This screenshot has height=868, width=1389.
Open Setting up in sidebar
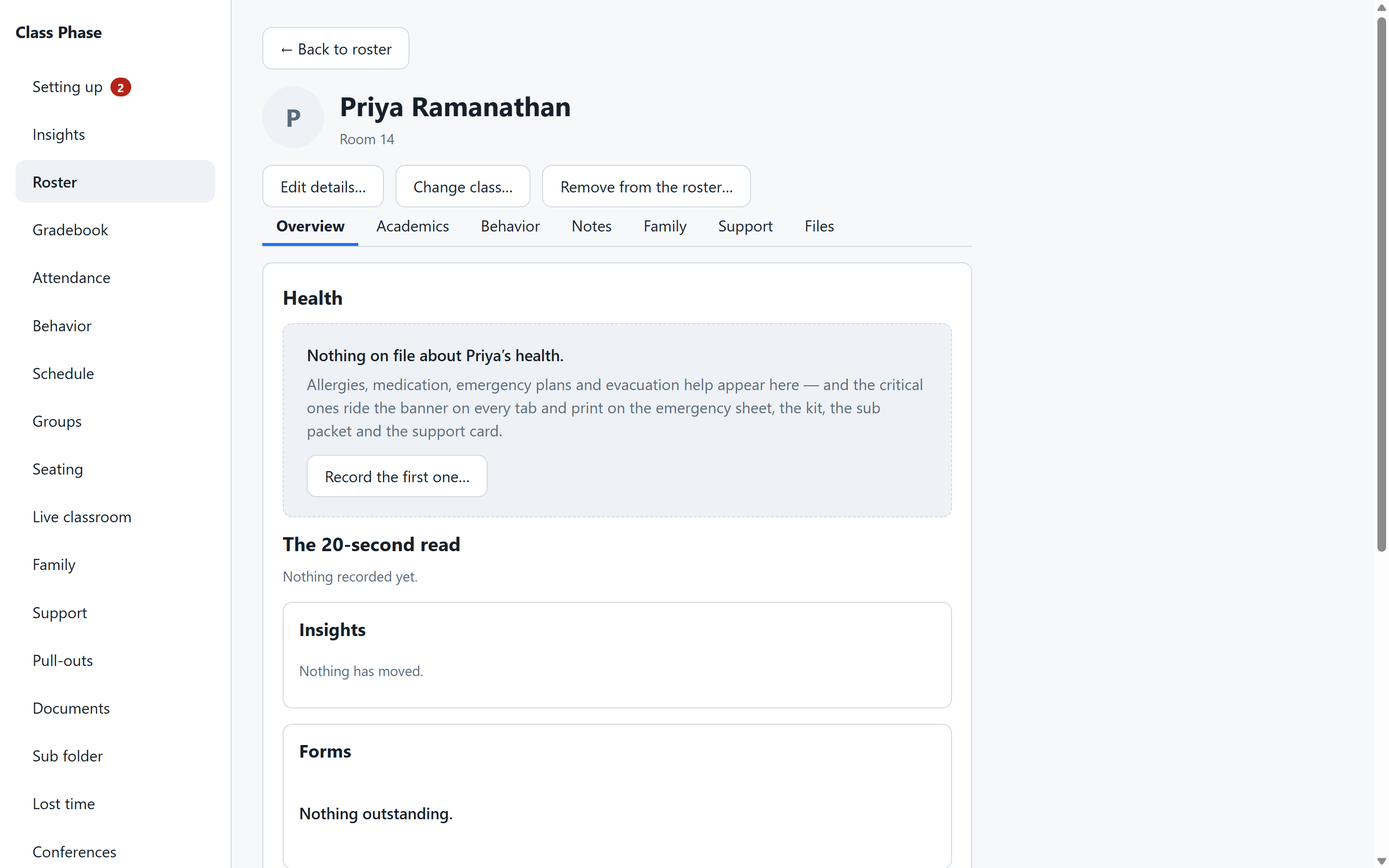(x=115, y=87)
